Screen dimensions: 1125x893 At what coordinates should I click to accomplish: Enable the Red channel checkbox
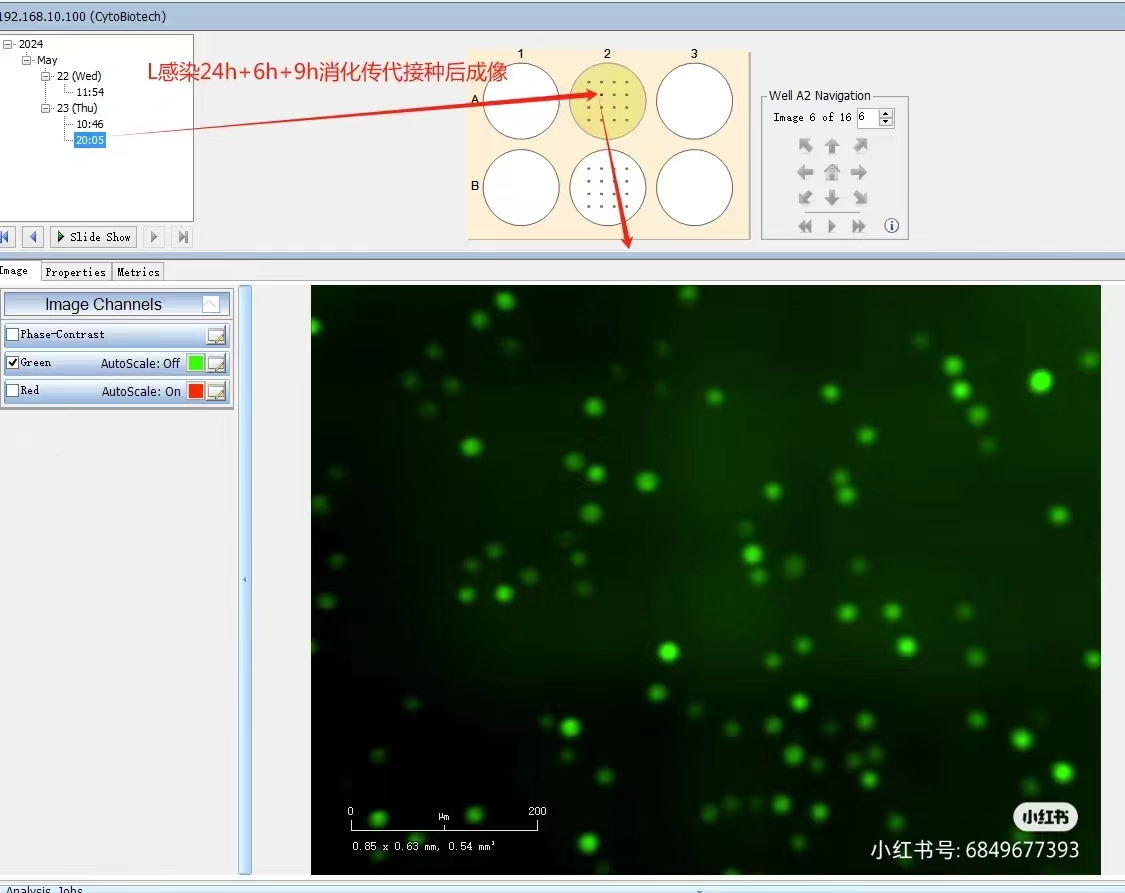click(12, 390)
